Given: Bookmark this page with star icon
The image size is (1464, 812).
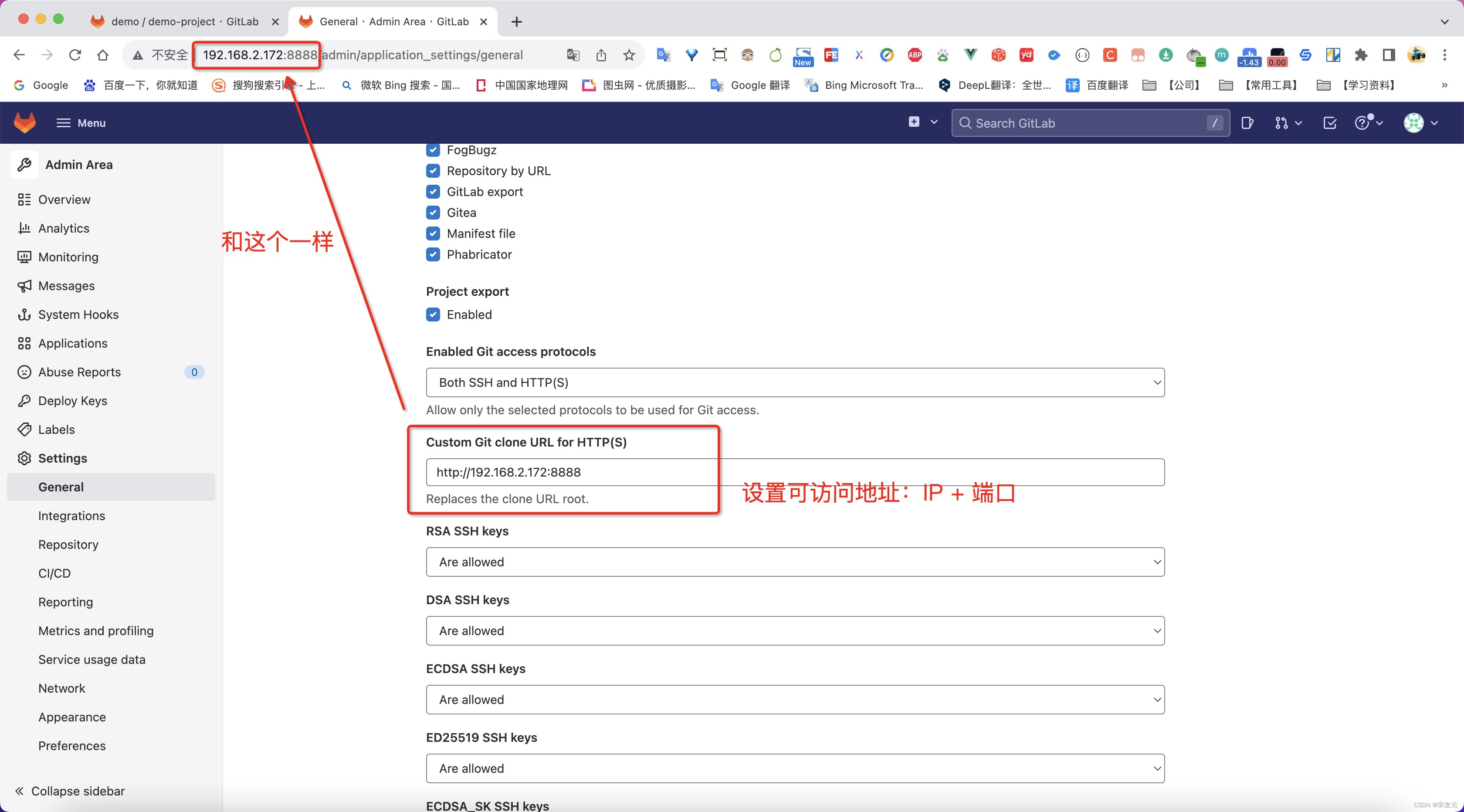Looking at the screenshot, I should tap(629, 55).
